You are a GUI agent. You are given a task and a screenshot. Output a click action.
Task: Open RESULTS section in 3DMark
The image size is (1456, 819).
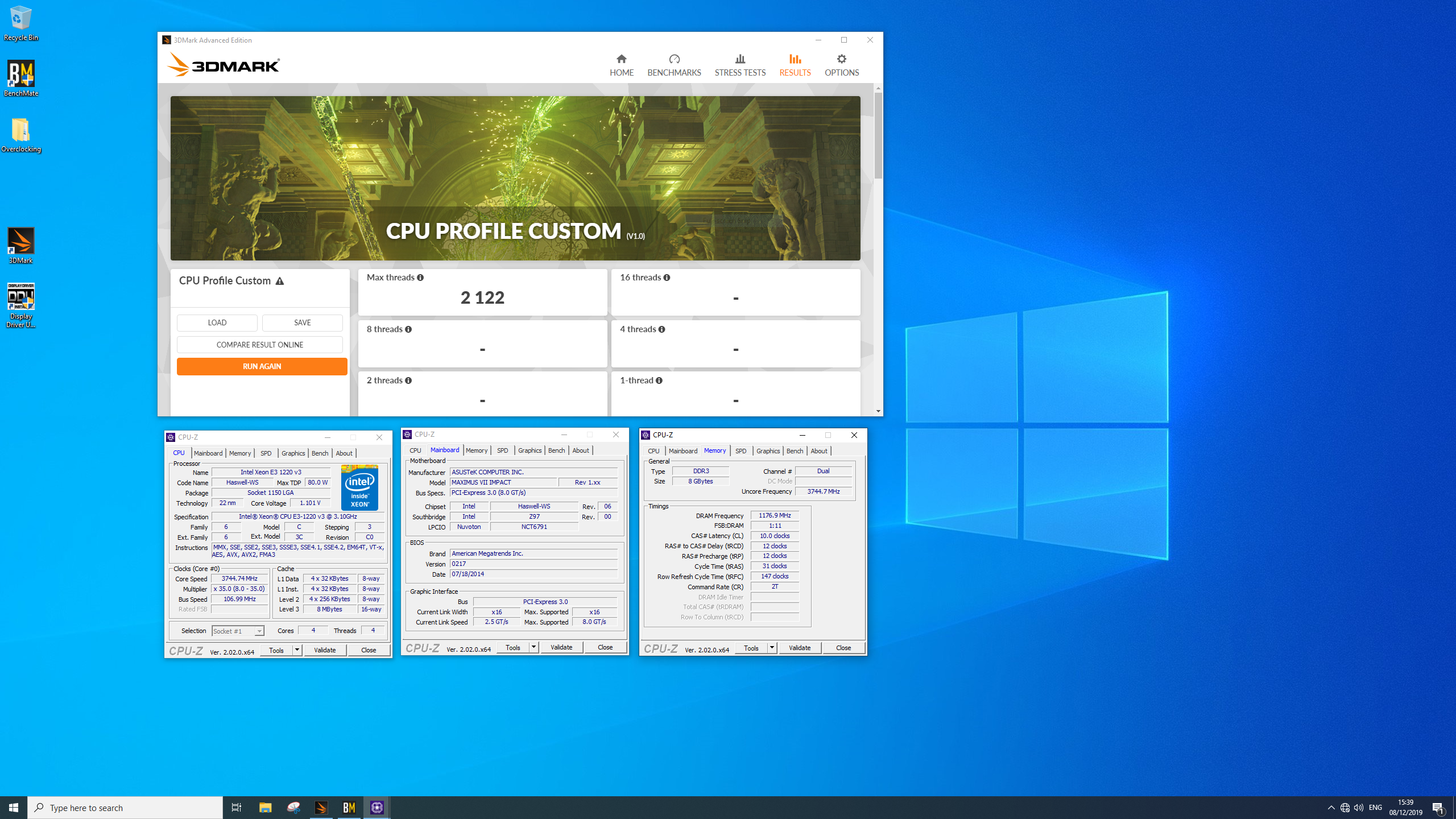coord(795,65)
